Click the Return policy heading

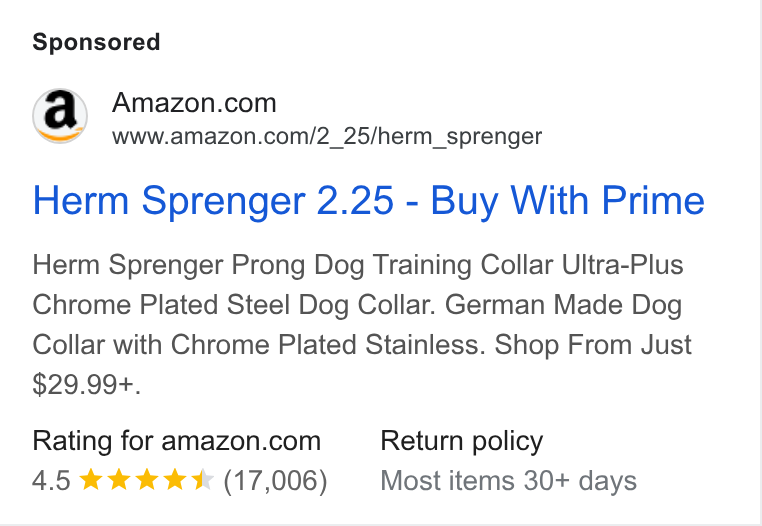point(462,441)
